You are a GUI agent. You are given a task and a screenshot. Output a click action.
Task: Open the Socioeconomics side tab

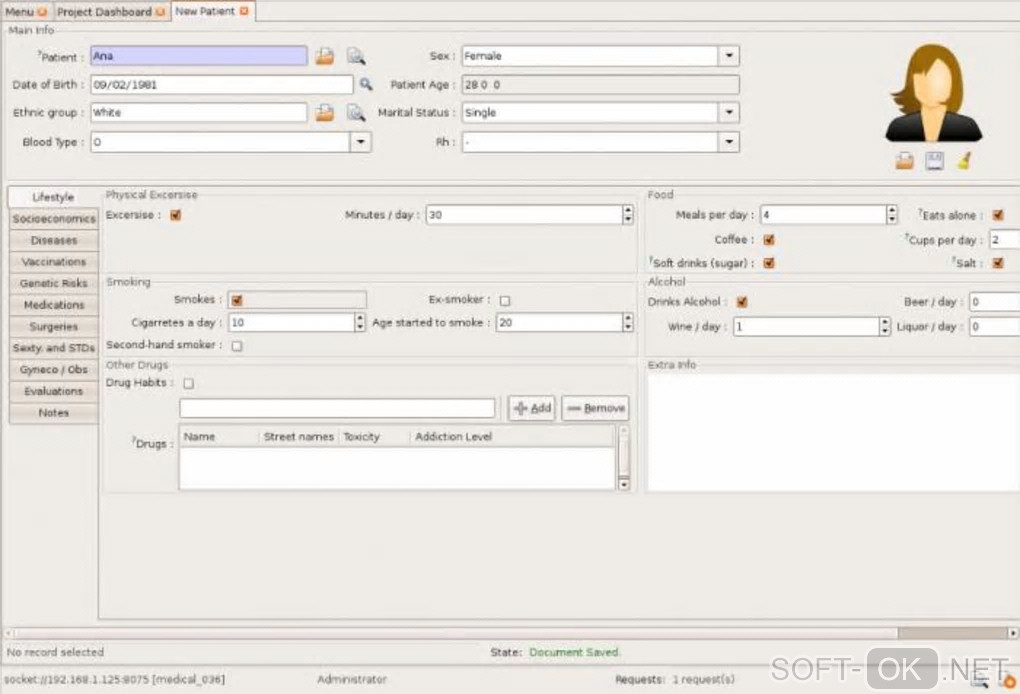(x=53, y=219)
